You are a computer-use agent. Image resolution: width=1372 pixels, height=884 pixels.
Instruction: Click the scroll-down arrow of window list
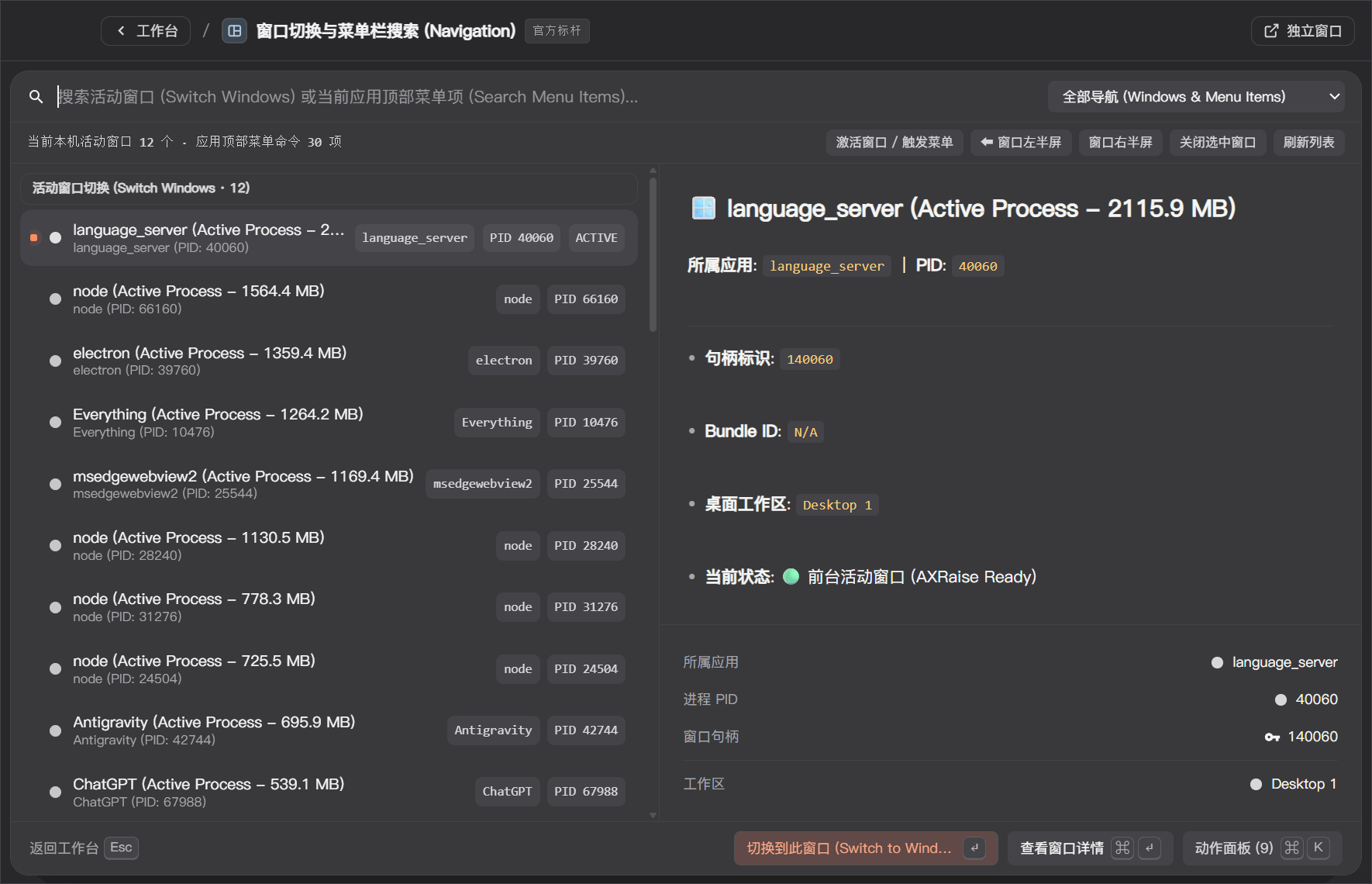pyautogui.click(x=653, y=815)
